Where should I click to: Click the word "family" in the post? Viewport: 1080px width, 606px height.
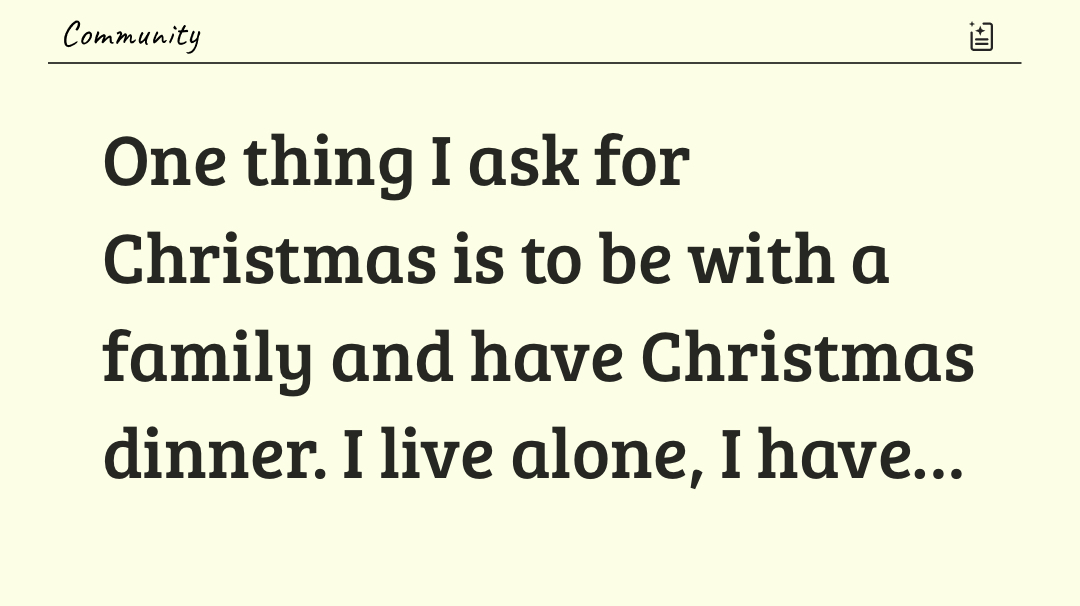(x=208, y=356)
